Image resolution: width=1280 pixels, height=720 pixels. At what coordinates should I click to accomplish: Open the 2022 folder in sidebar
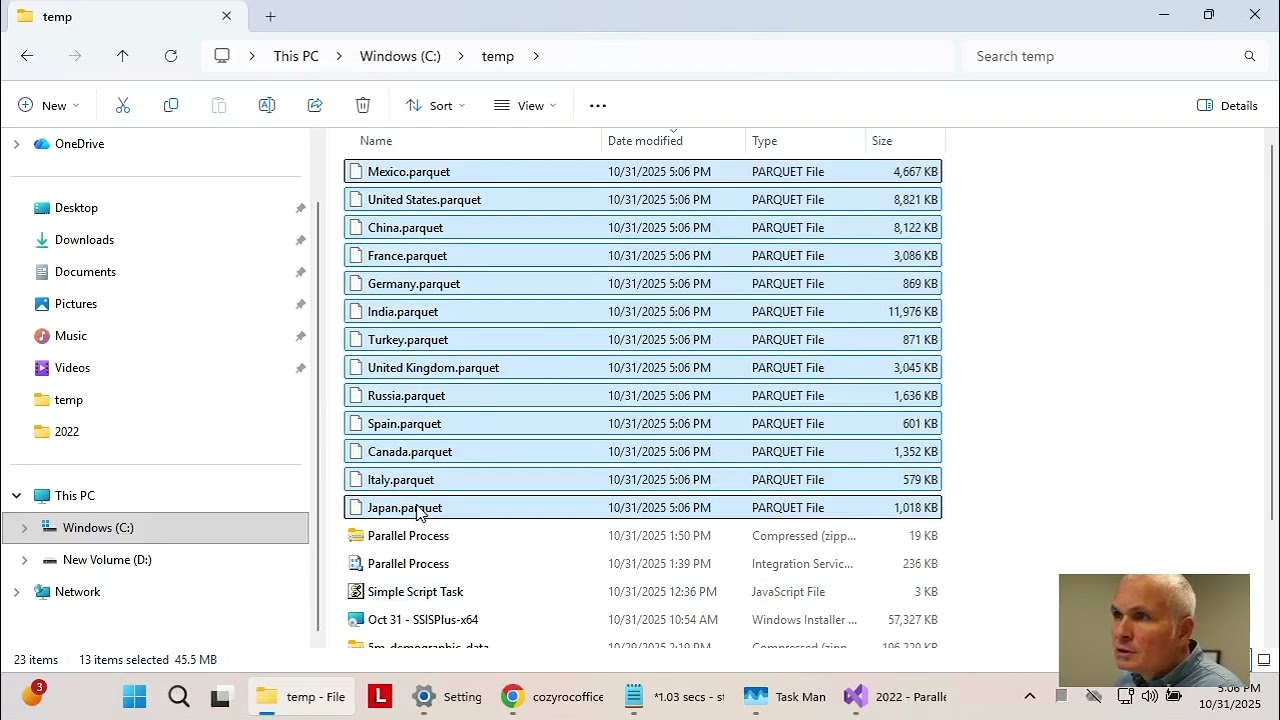67,432
